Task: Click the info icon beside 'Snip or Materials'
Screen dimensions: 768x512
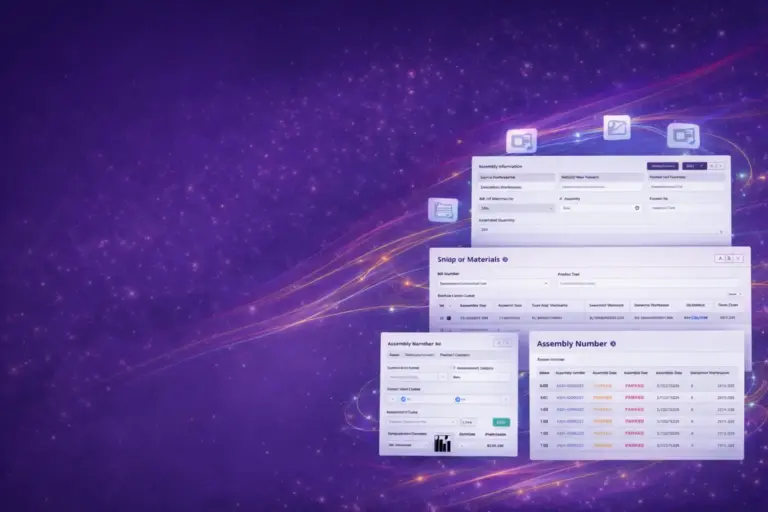Action: [x=505, y=259]
